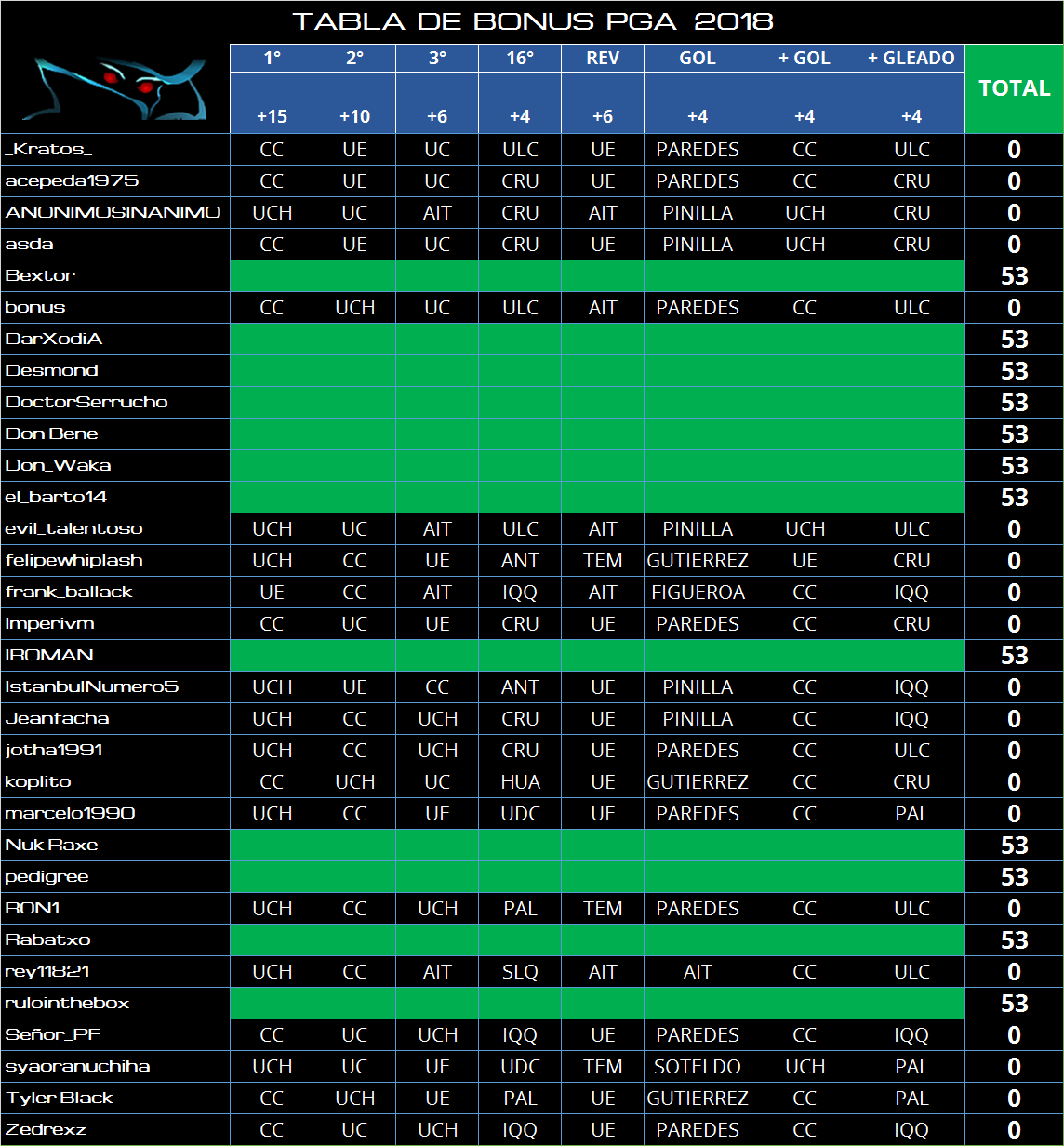
Task: Select the evil_talentoso player name
Action: pos(74,528)
